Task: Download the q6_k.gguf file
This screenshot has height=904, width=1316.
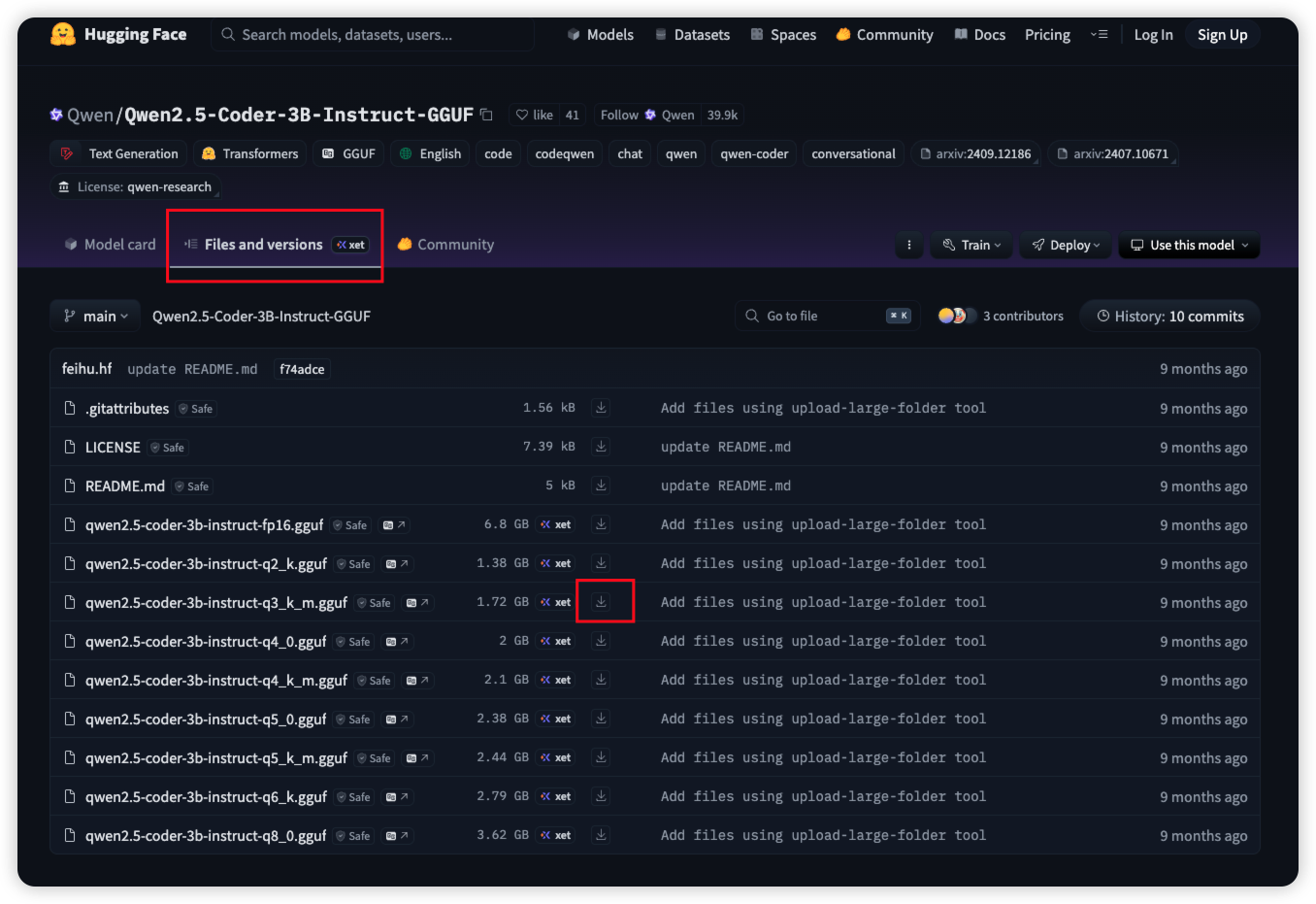Action: point(601,796)
